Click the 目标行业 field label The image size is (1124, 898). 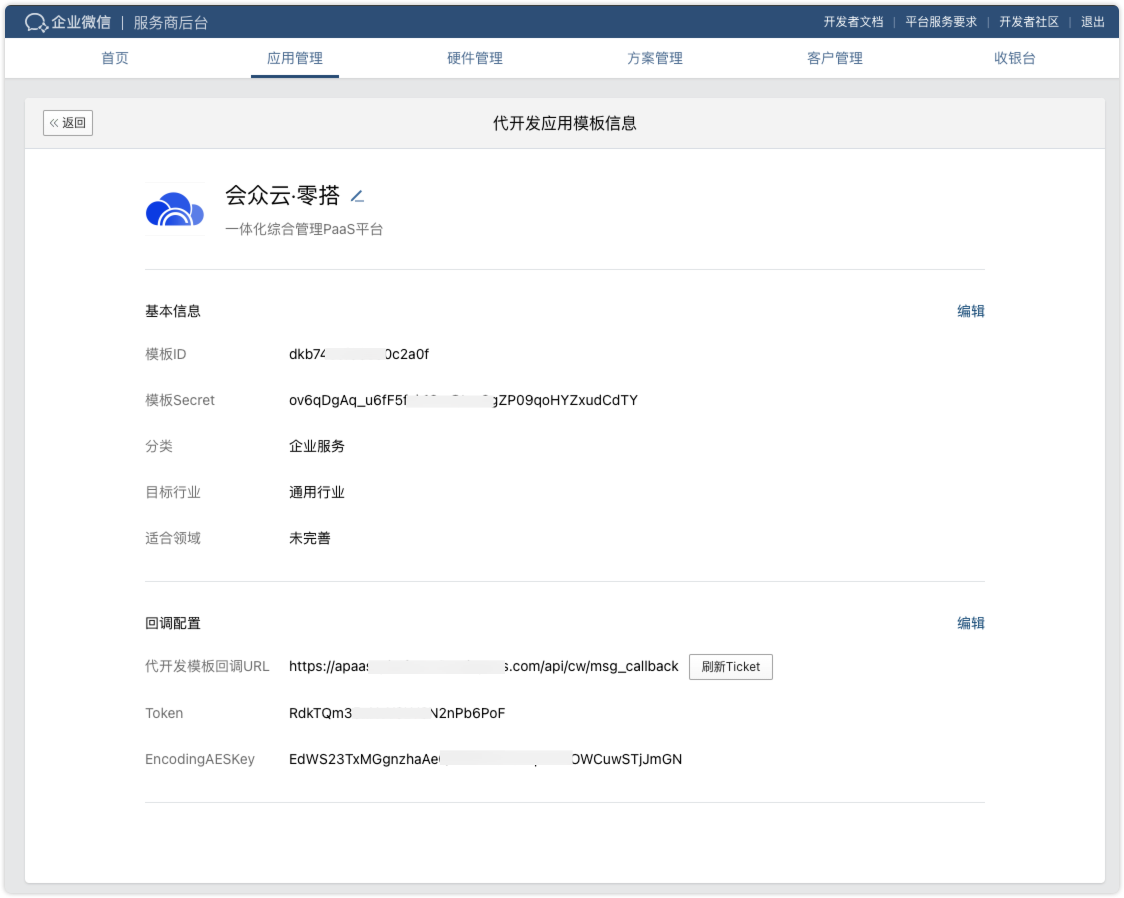pyautogui.click(x=173, y=492)
